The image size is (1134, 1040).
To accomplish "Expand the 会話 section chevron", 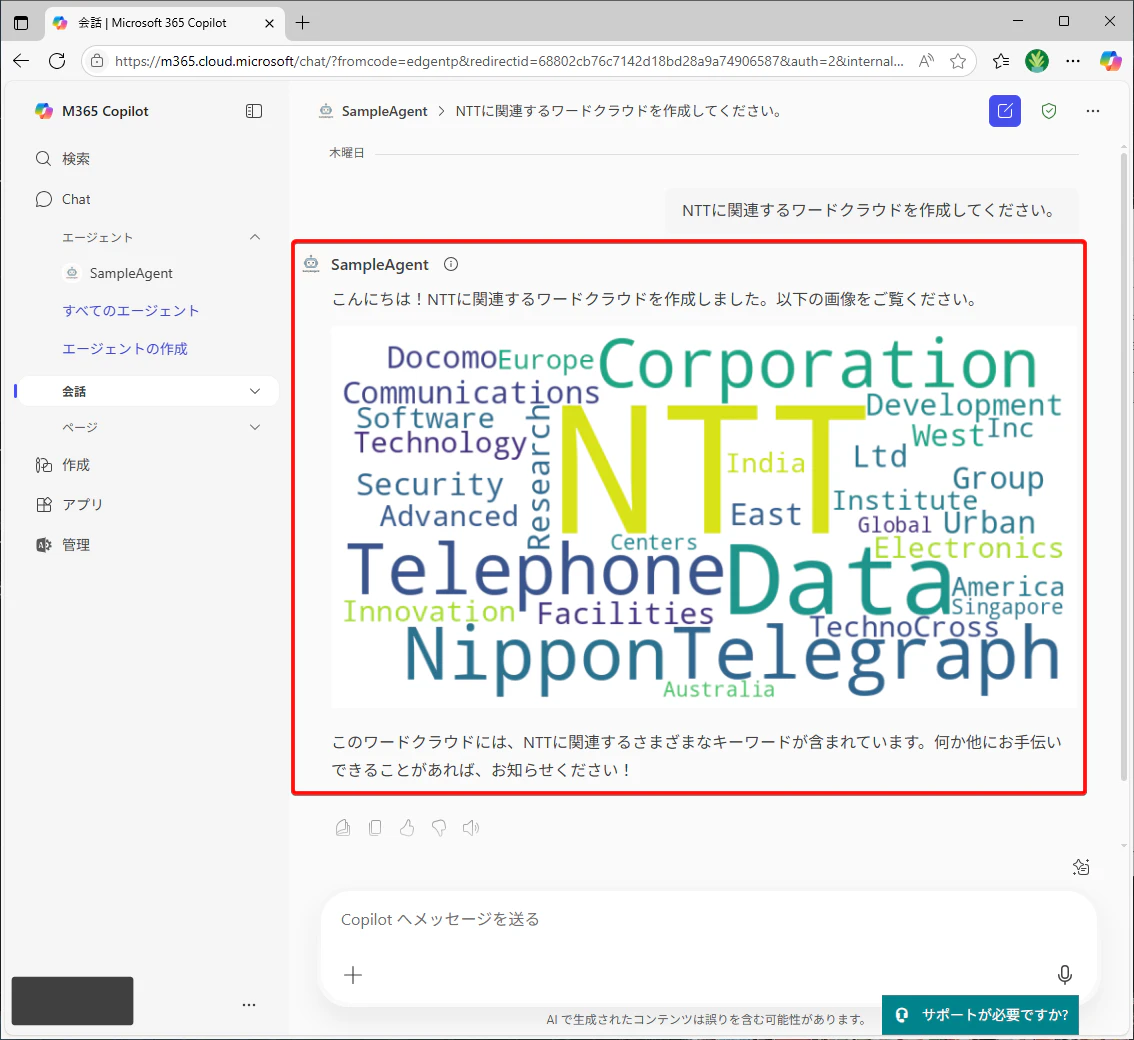I will coord(255,391).
